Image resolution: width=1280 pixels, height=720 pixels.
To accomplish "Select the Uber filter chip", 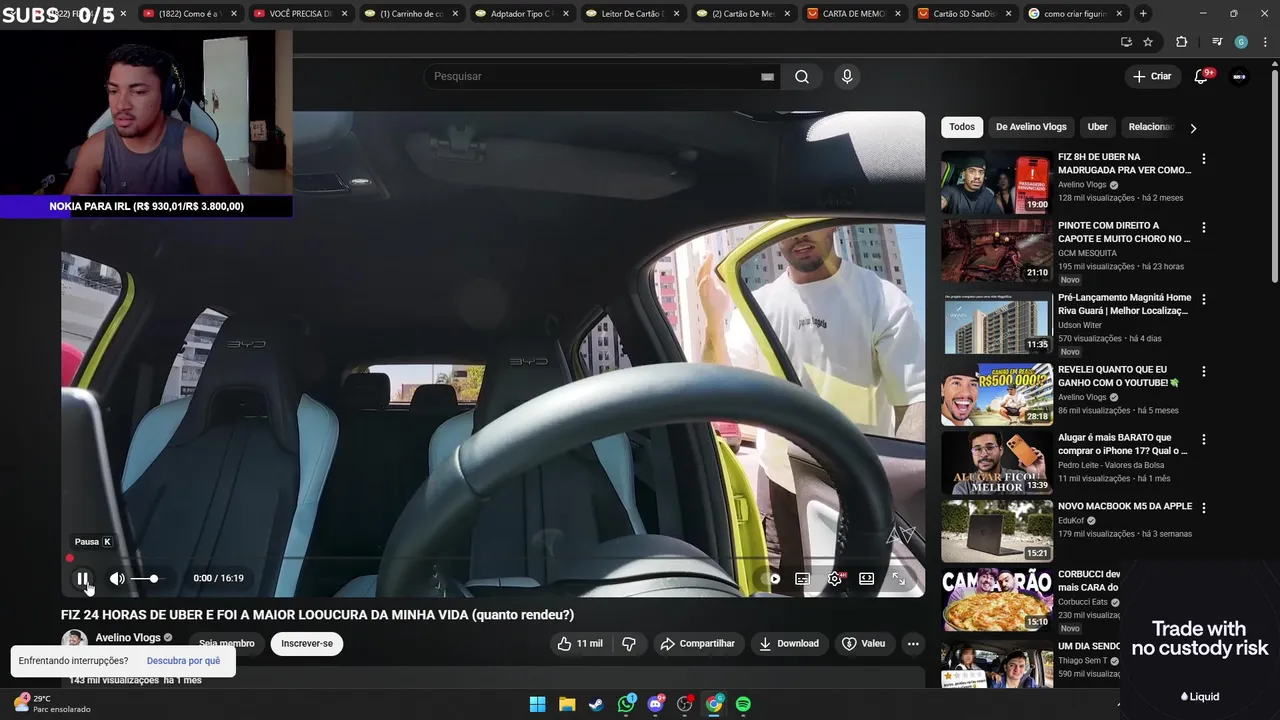I will (1098, 127).
